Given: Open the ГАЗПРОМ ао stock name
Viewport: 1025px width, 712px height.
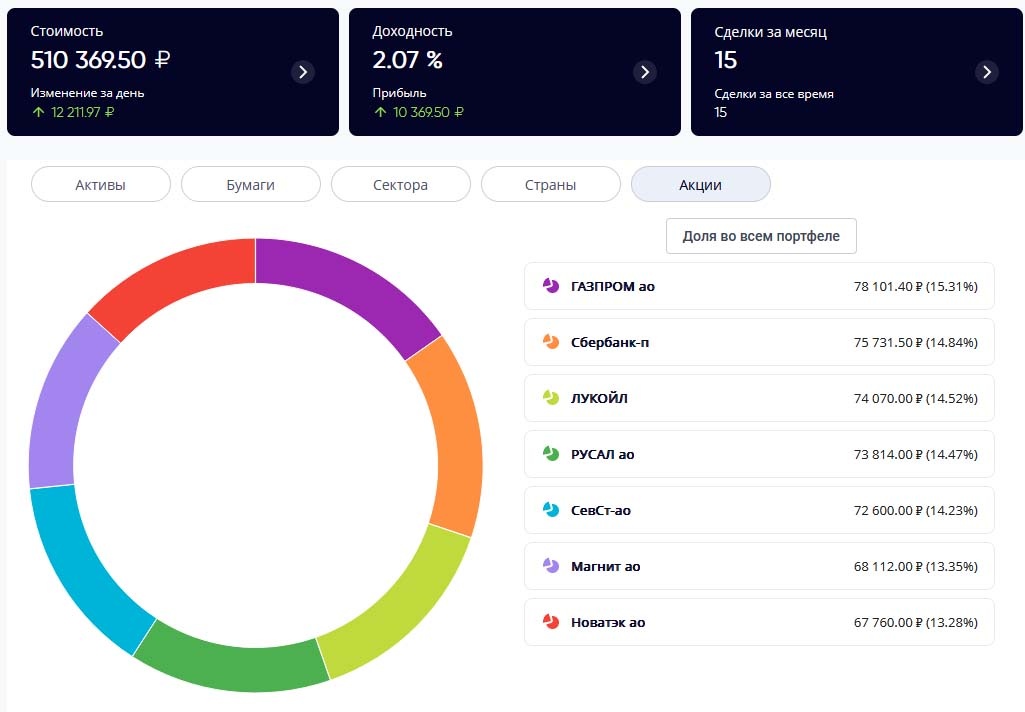Looking at the screenshot, I should [613, 286].
